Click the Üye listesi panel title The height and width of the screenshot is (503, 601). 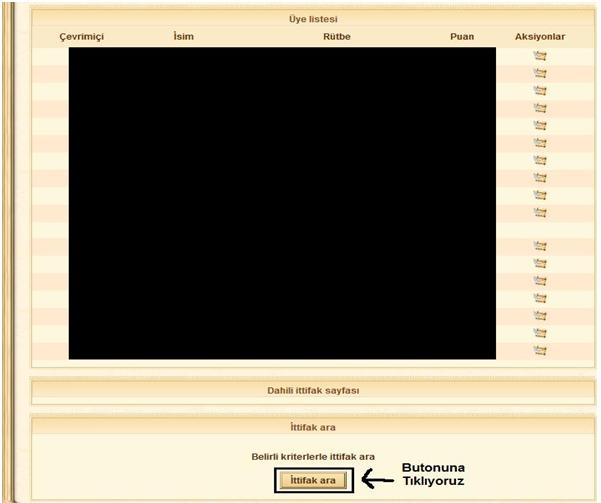[x=313, y=19]
